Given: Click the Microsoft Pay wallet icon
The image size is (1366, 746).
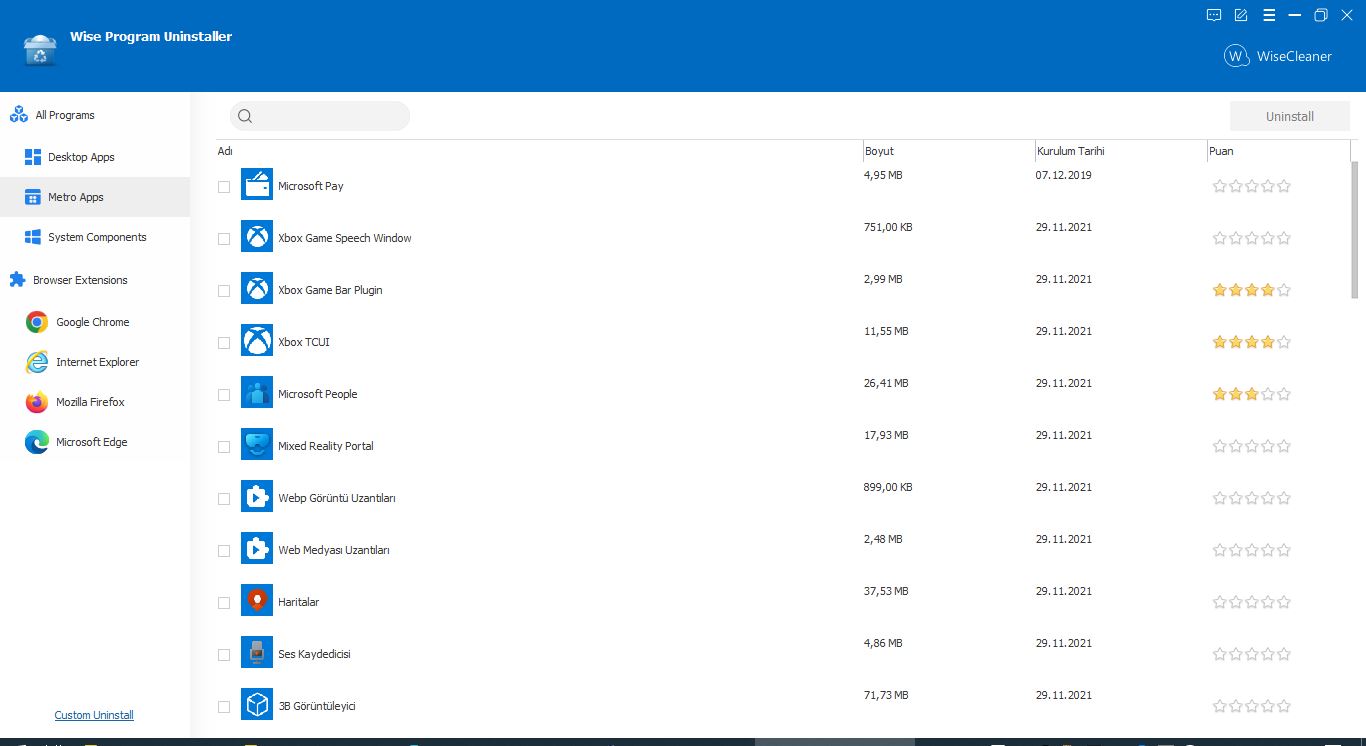Looking at the screenshot, I should click(257, 186).
